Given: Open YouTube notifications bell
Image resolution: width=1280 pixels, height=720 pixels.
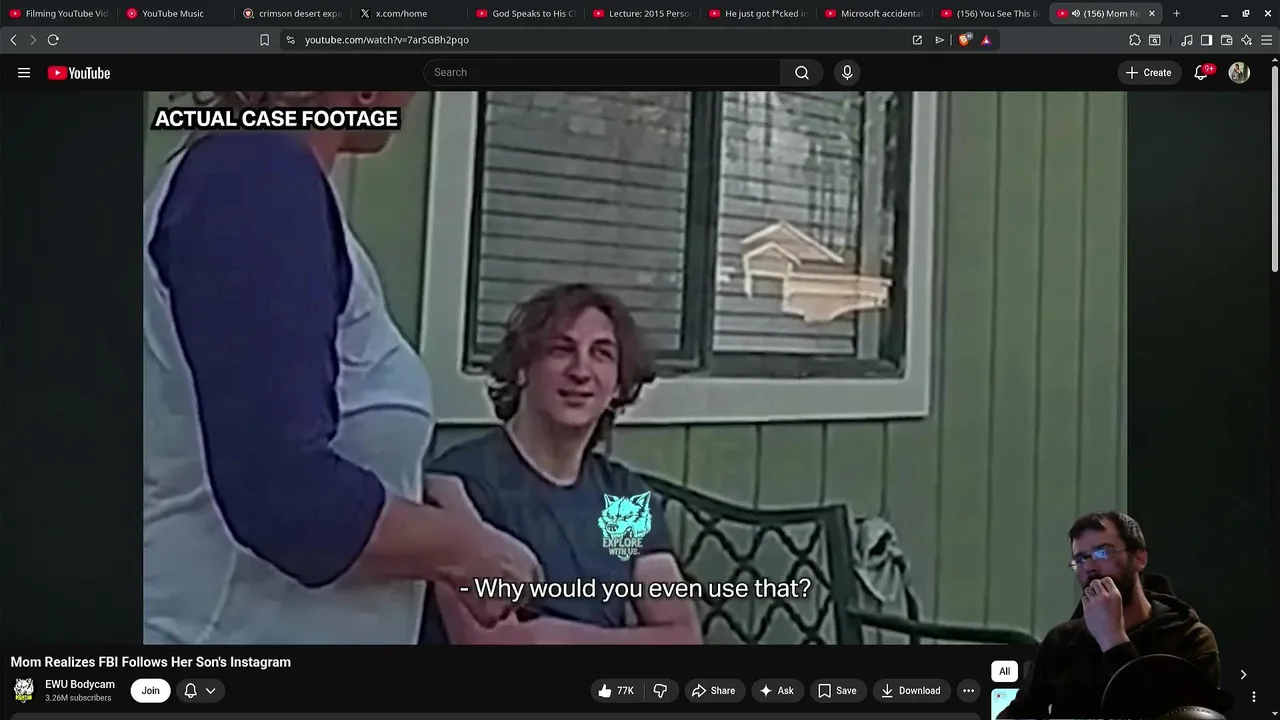Looking at the screenshot, I should pyautogui.click(x=1201, y=72).
